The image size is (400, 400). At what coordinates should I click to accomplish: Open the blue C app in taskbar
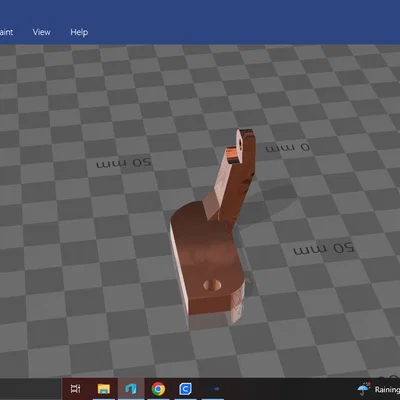185,389
